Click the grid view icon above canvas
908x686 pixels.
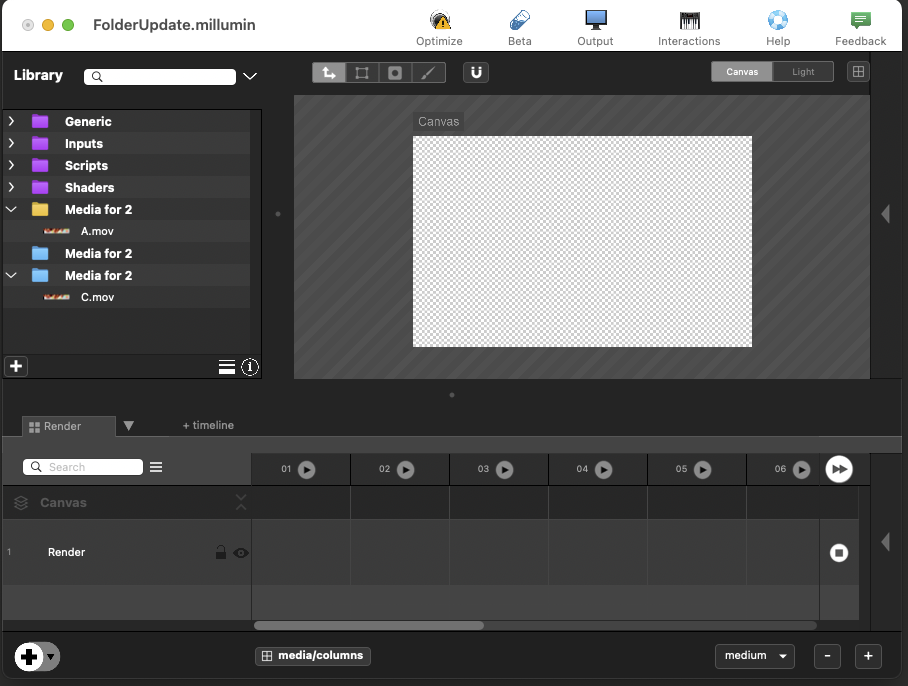pos(857,72)
